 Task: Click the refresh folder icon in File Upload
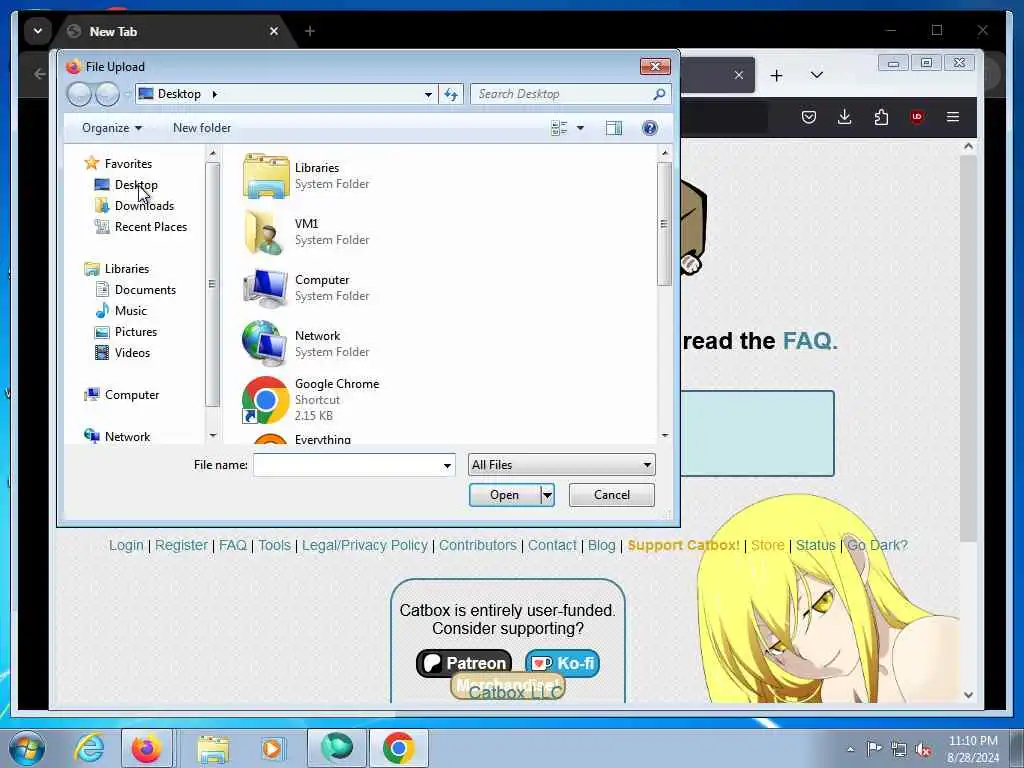click(451, 94)
